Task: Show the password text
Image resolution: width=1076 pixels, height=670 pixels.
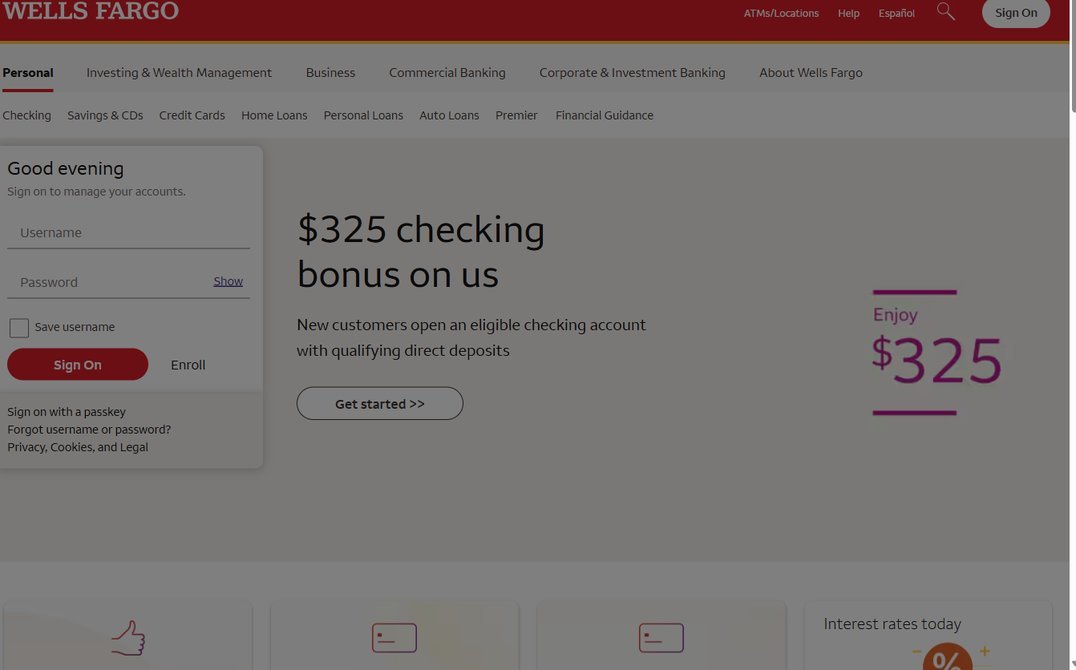Action: click(x=228, y=281)
